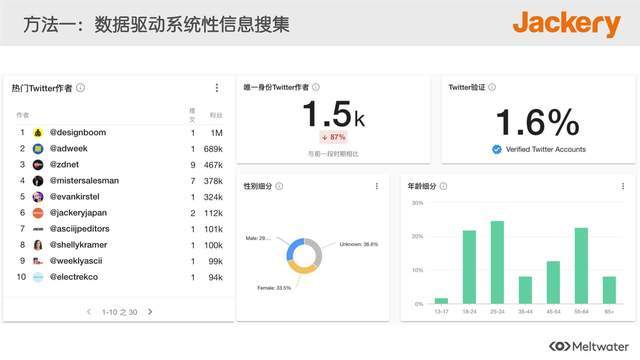Open @adweek author link
The height and width of the screenshot is (360, 640).
[x=69, y=148]
